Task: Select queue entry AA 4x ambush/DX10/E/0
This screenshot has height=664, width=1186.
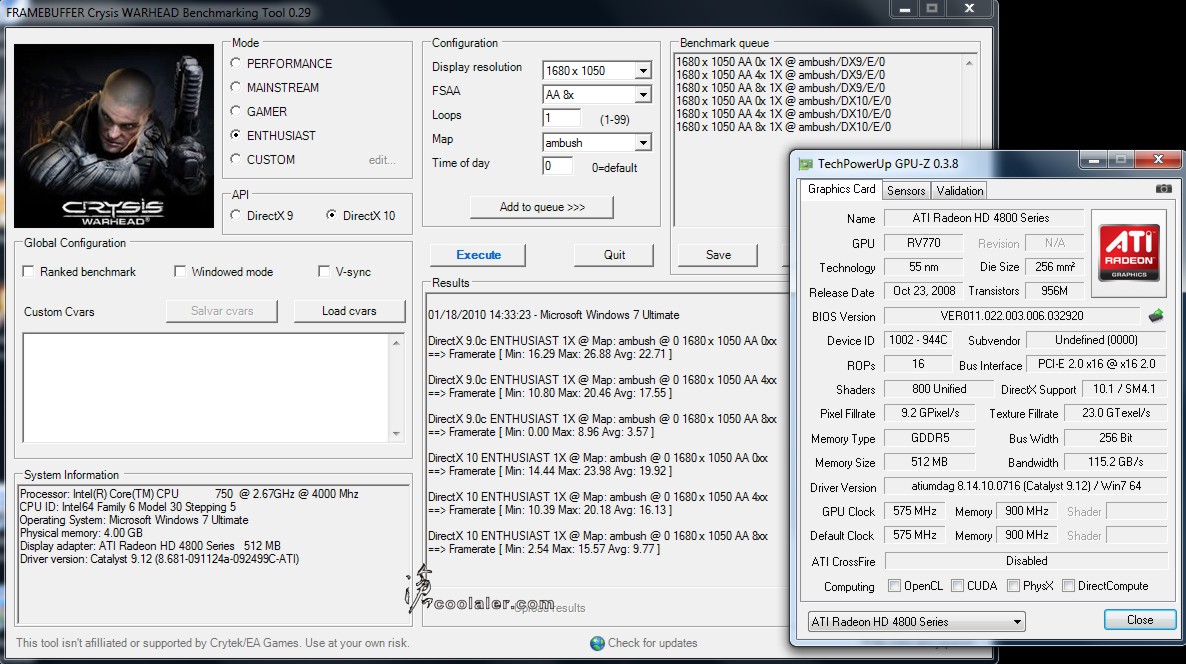Action: 784,113
